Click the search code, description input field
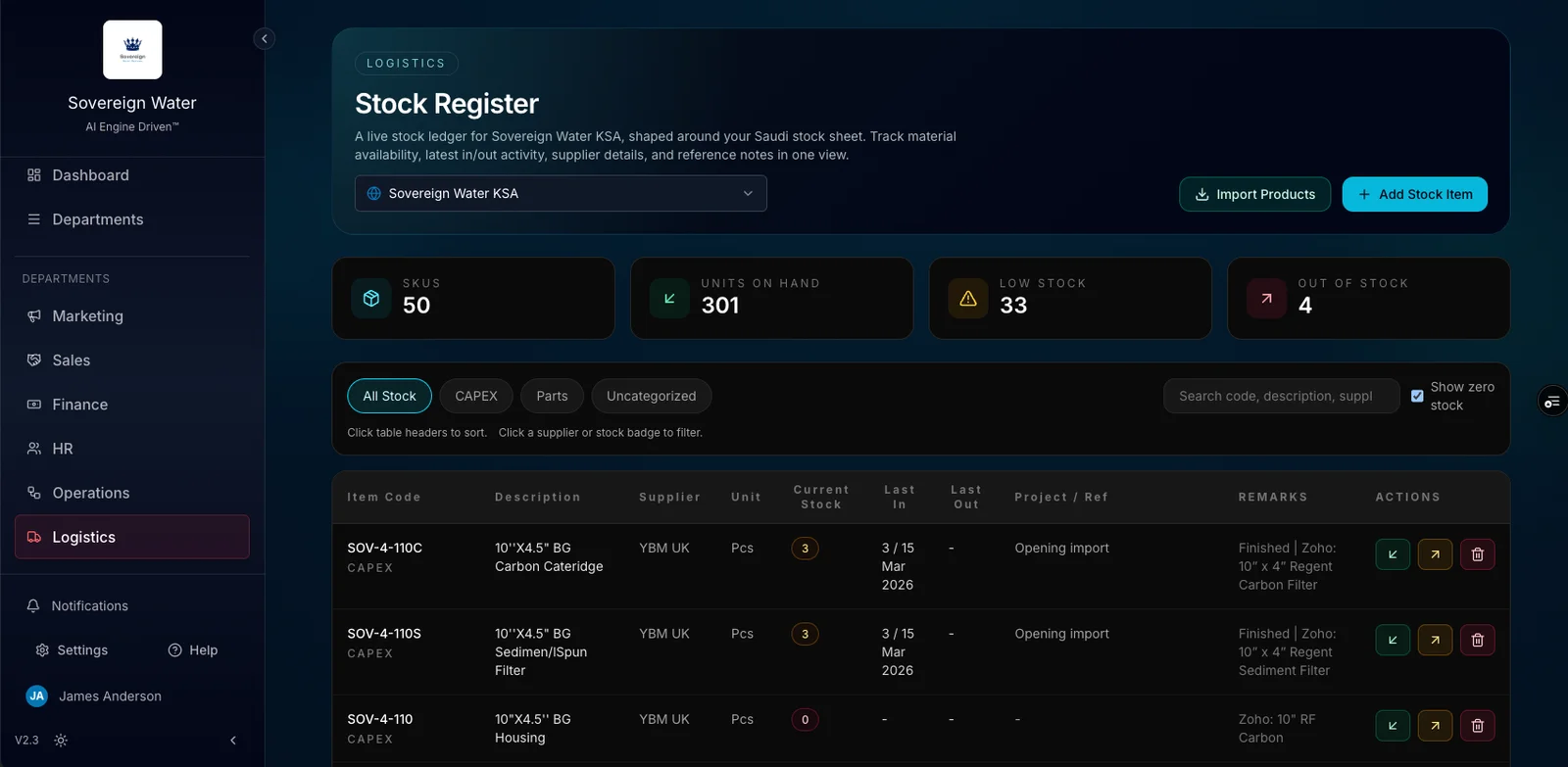This screenshot has height=767, width=1568. (1280, 396)
